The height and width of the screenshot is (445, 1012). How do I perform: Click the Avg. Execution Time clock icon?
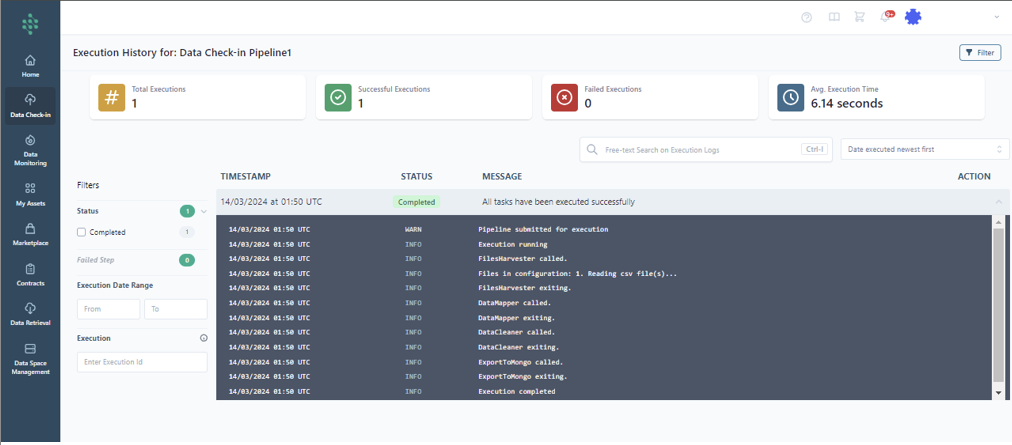coord(791,97)
